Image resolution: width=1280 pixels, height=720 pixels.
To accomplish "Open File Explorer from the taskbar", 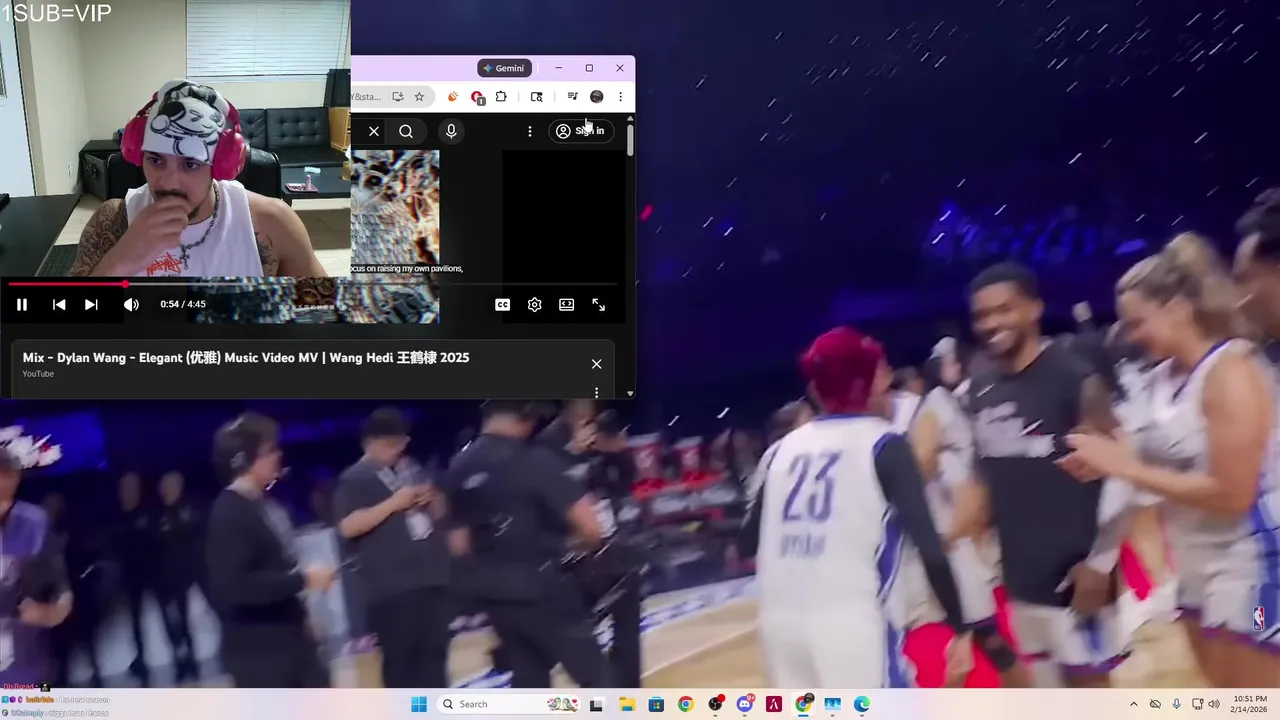I will tap(626, 704).
